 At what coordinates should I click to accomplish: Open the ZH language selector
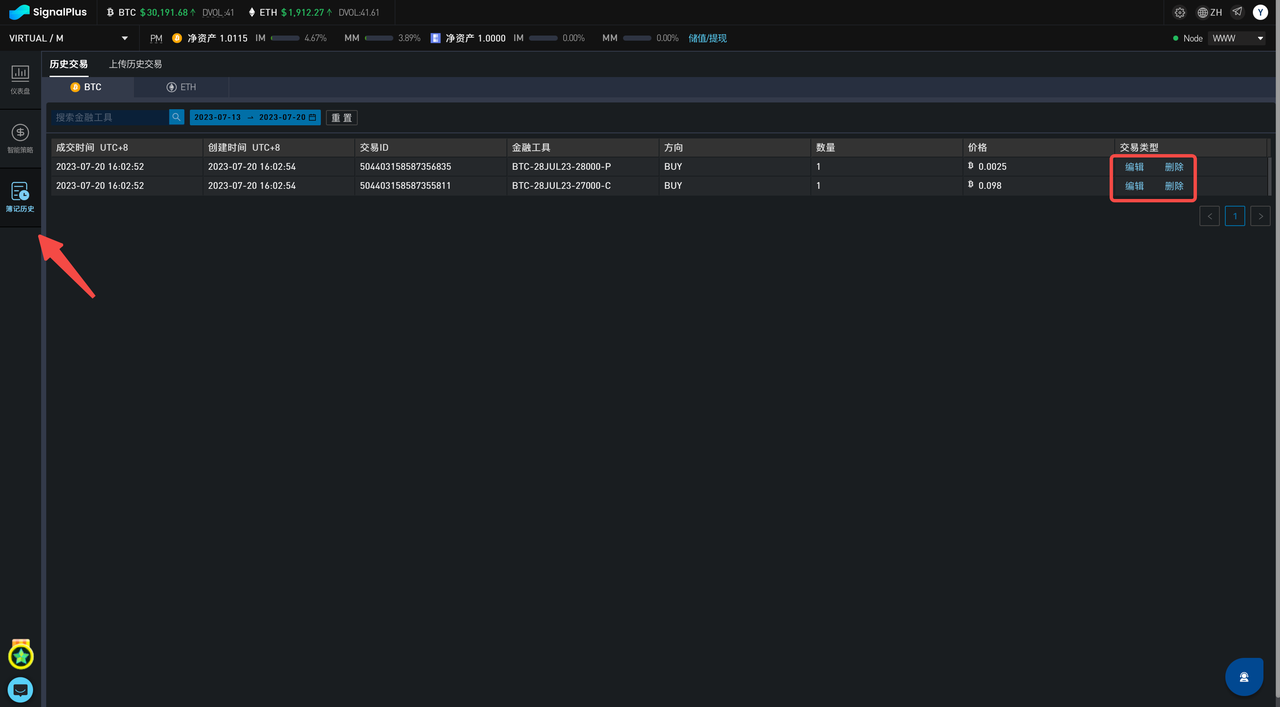[x=1209, y=13]
